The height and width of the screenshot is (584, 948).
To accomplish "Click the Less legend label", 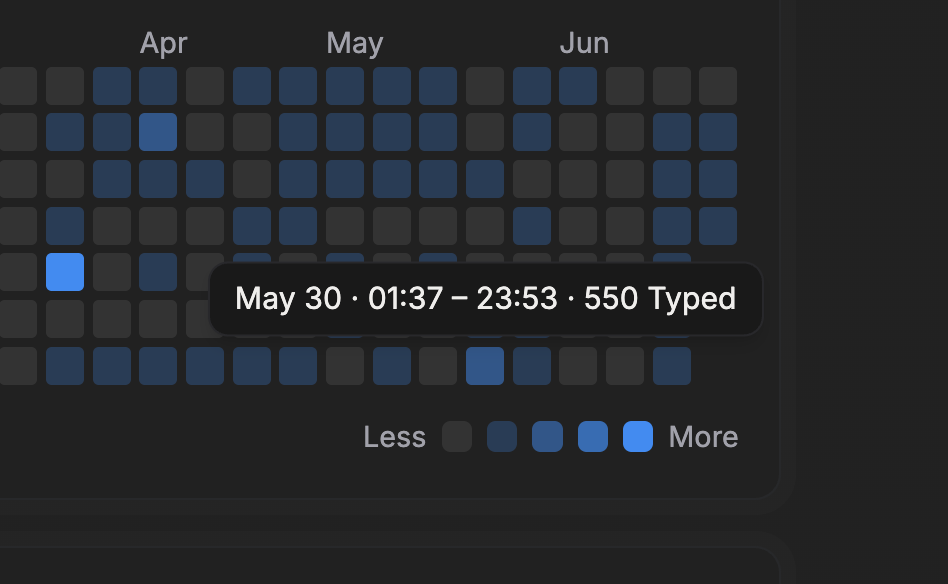I will click(394, 436).
